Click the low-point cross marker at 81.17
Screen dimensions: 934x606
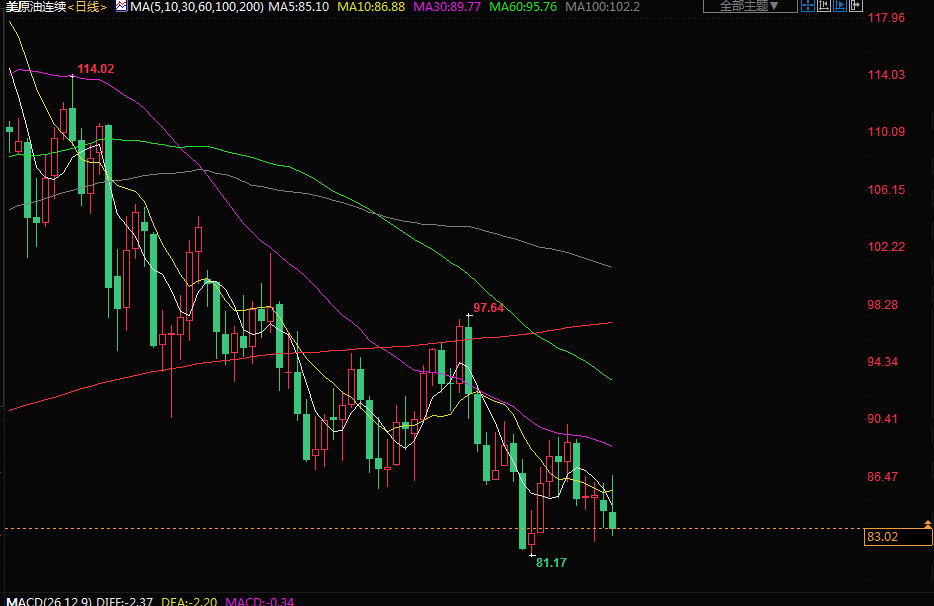point(532,553)
